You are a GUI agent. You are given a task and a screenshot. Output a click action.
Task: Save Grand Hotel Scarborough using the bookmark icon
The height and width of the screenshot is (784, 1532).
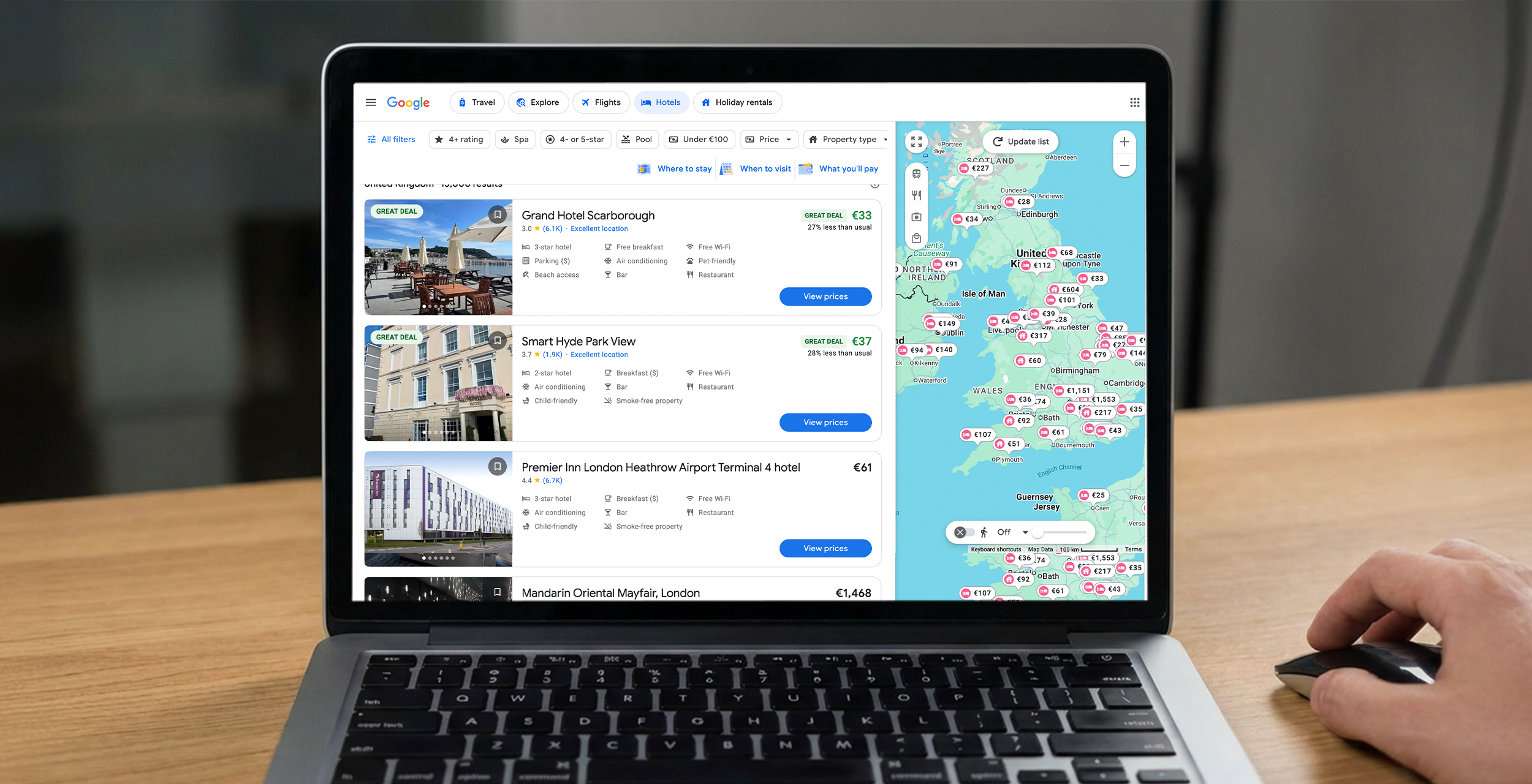498,214
